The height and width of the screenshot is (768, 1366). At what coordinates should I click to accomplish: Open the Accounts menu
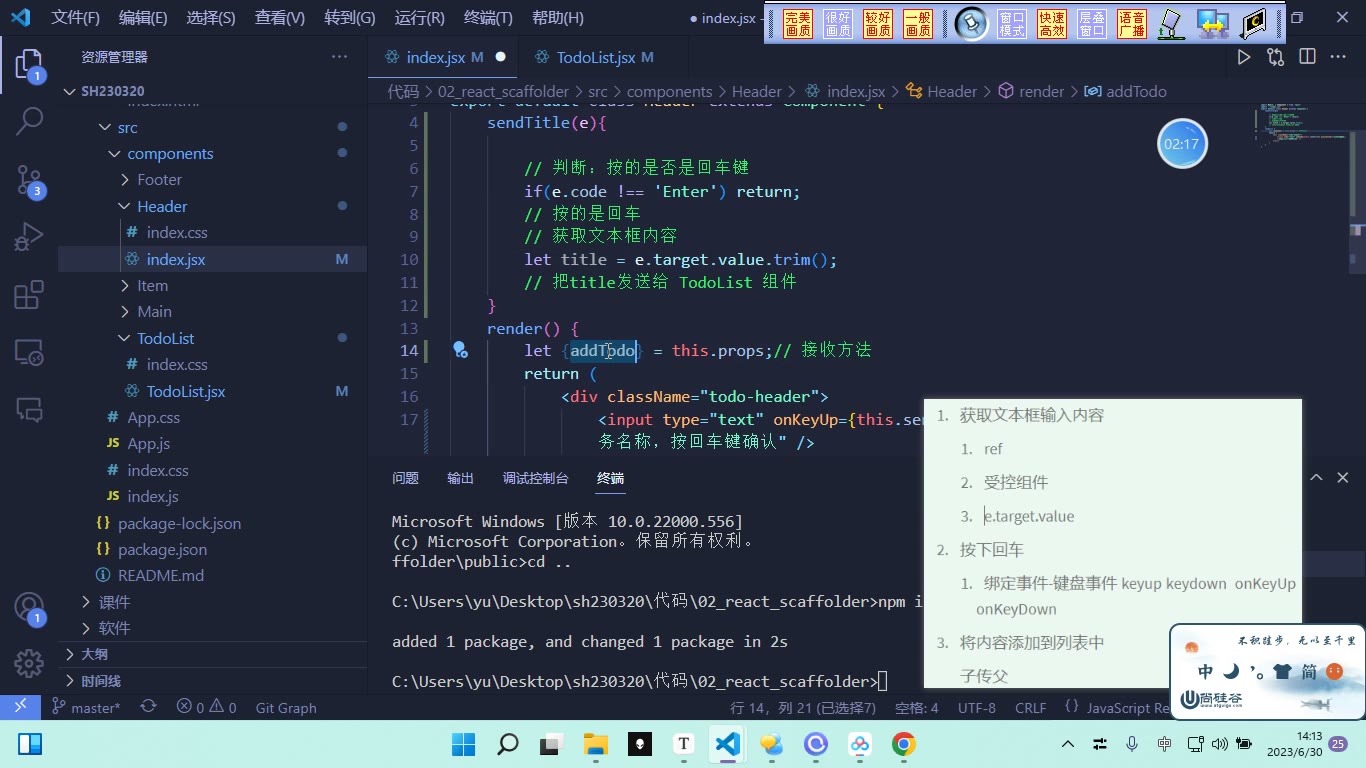[x=29, y=608]
